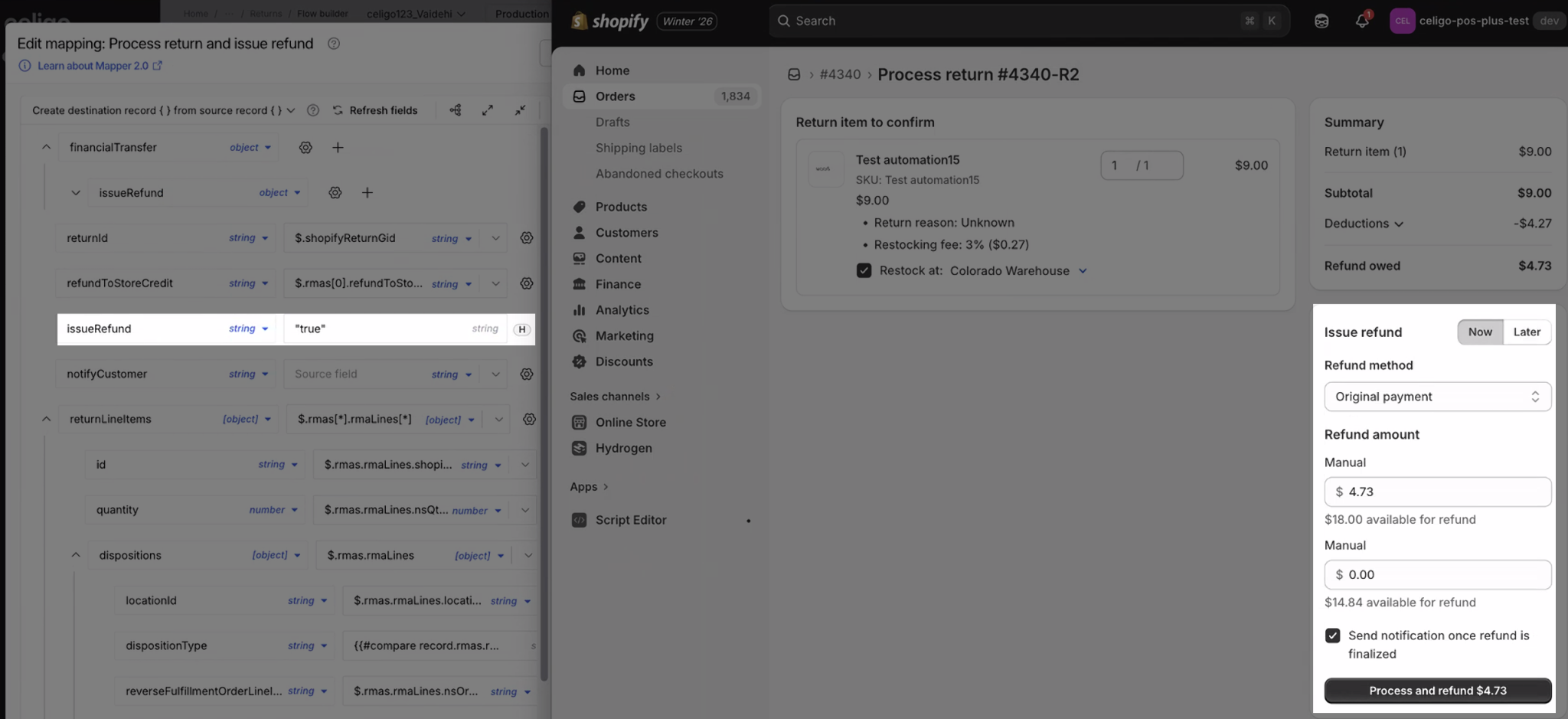Image resolution: width=1568 pixels, height=719 pixels.
Task: Collapse the dispositions row
Action: 76,555
